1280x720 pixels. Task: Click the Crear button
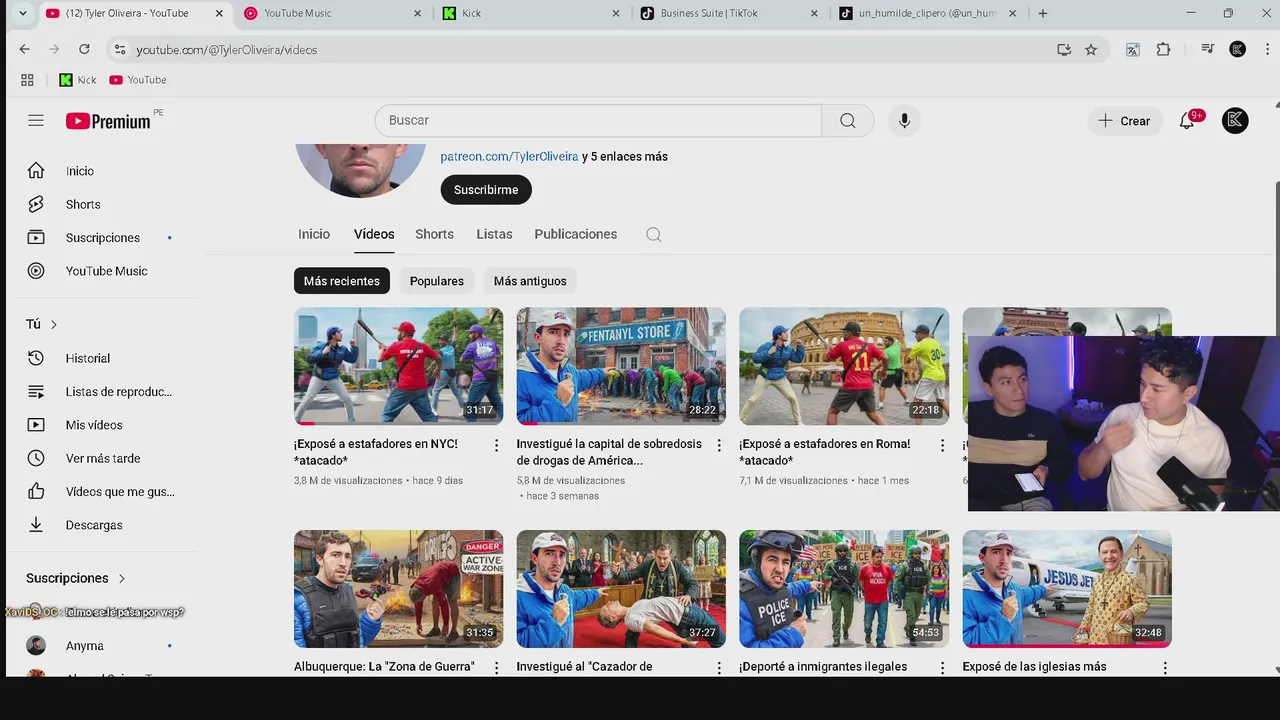point(1125,120)
